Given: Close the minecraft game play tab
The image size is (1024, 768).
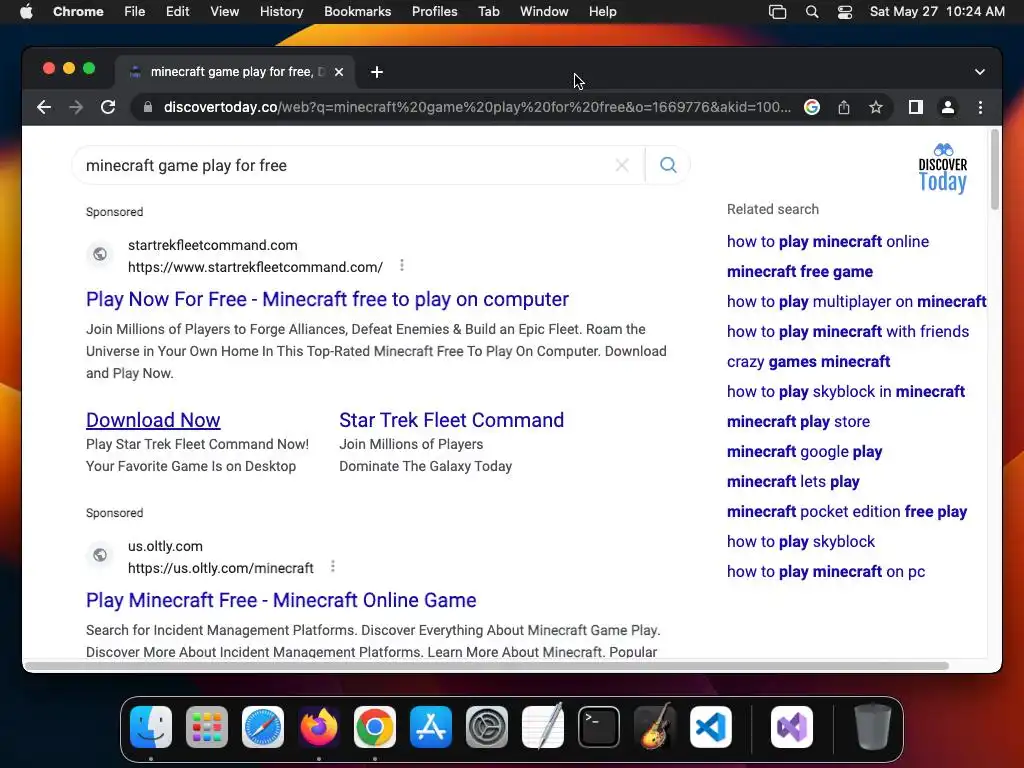Looking at the screenshot, I should point(338,72).
